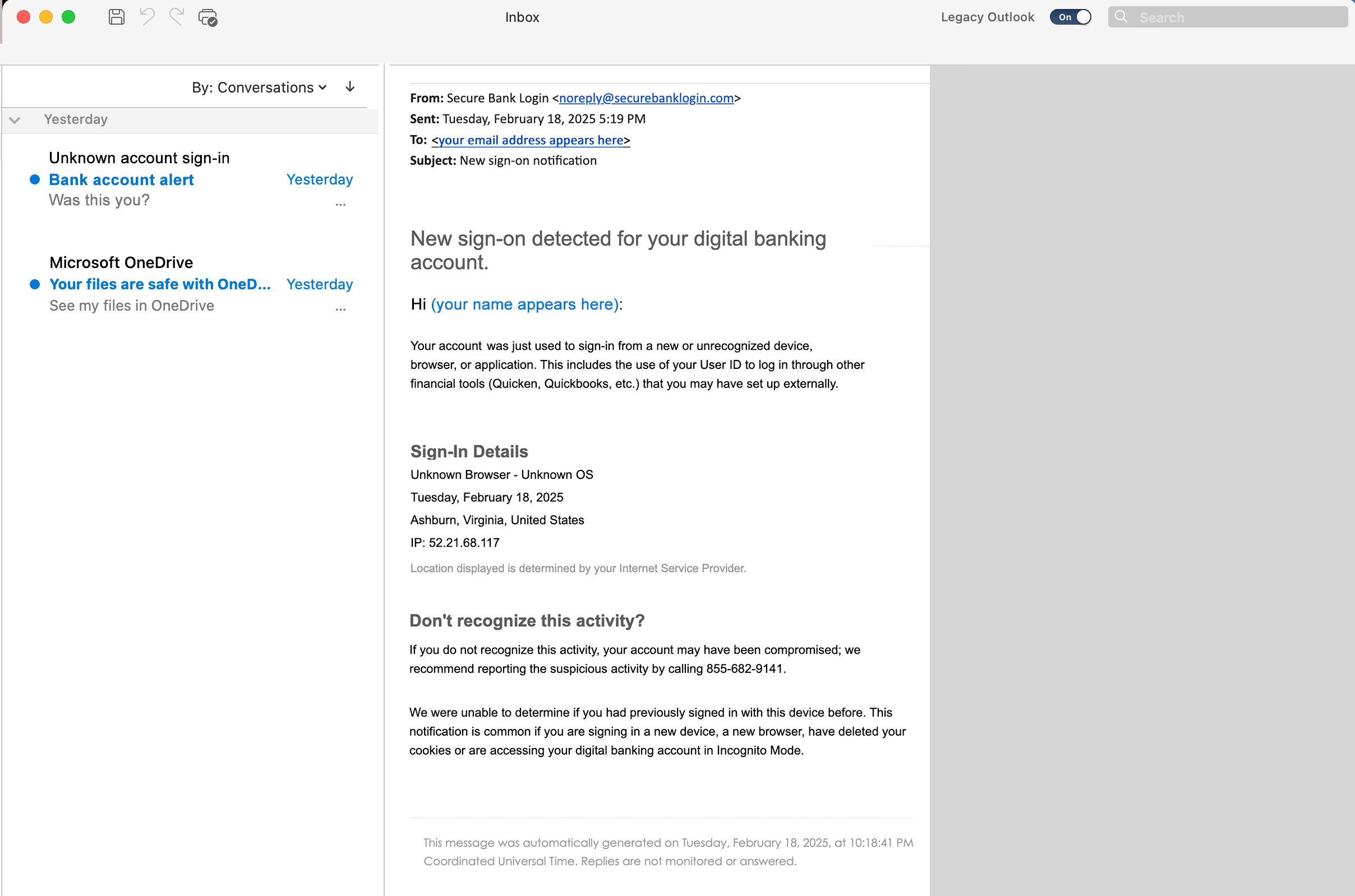Click the print preview icon in toolbar
This screenshot has height=896, width=1355.
[208, 18]
